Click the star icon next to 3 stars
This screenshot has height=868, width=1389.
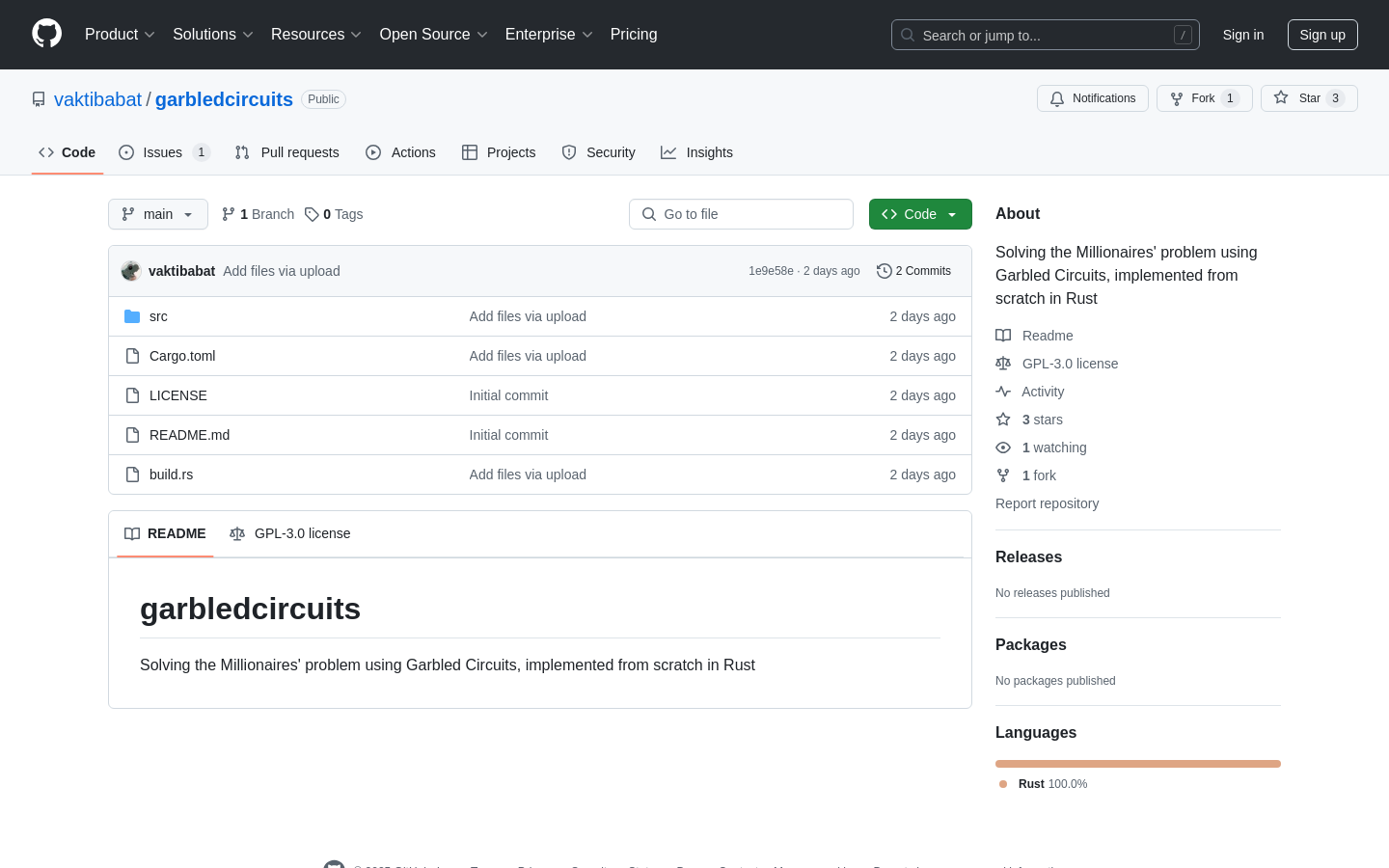tap(1003, 420)
